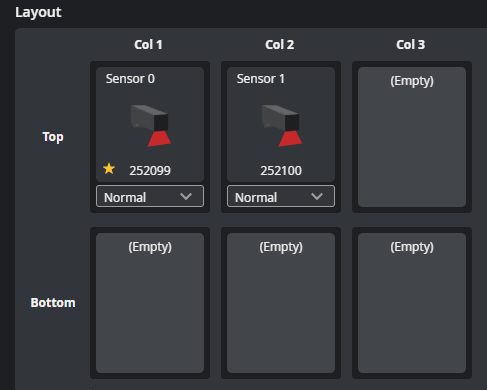The width and height of the screenshot is (487, 390).
Task: Select the empty Bottom slot in Col 3
Action: [x=412, y=303]
